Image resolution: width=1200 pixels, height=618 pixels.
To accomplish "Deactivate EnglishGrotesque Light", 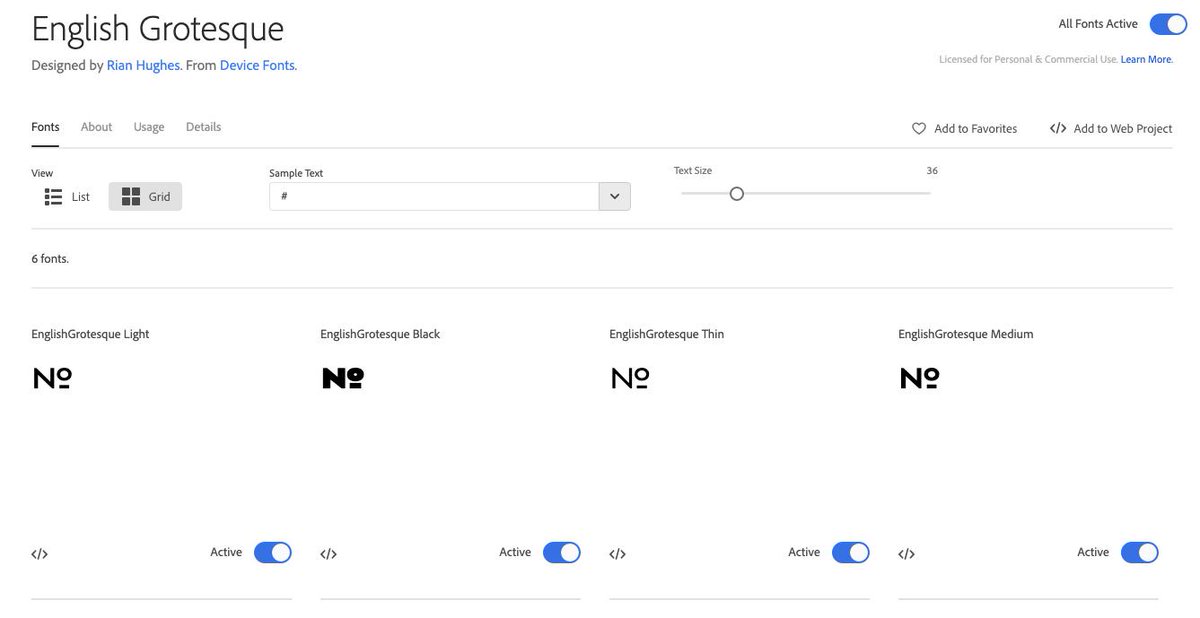I will [273, 551].
